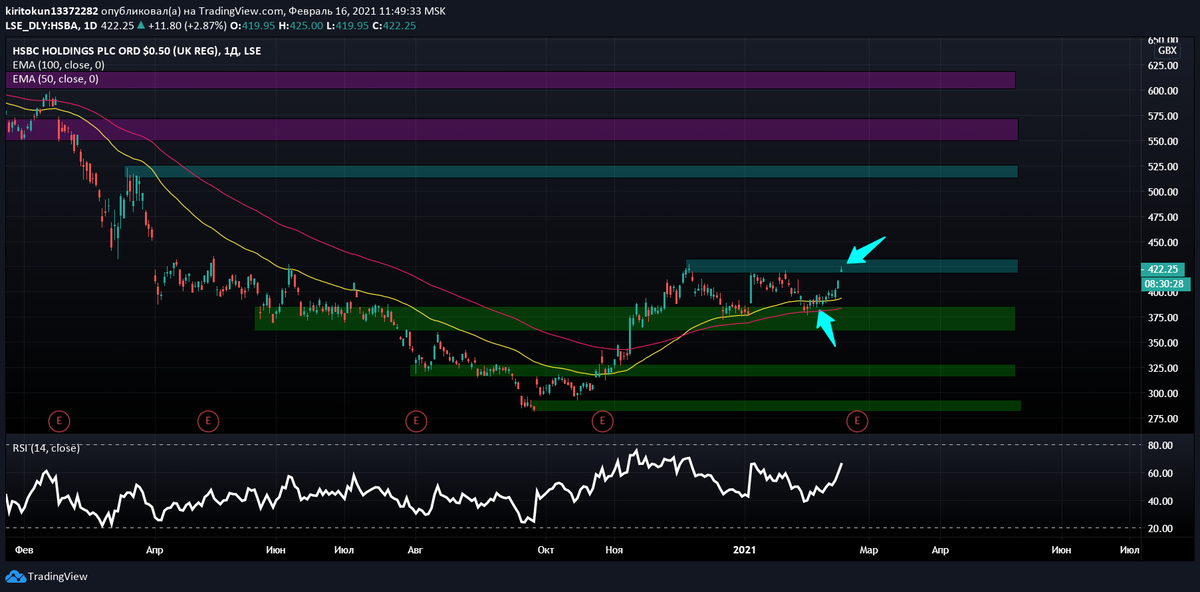Click the 375.00 price axis label
Viewport: 1200px width, 592px height.
(1162, 318)
